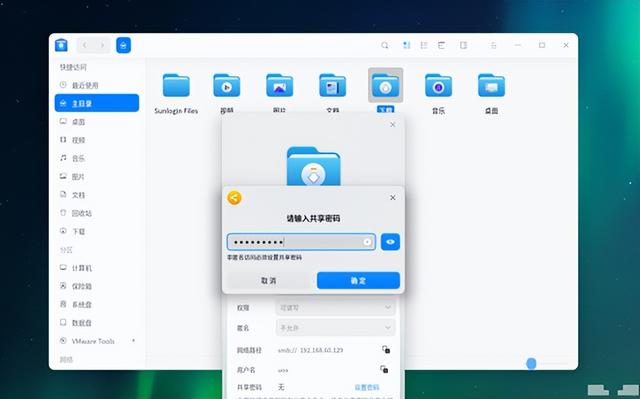This screenshot has width=640, height=399.
Task: Open 图片 in the sidebar
Action: [x=97, y=177]
